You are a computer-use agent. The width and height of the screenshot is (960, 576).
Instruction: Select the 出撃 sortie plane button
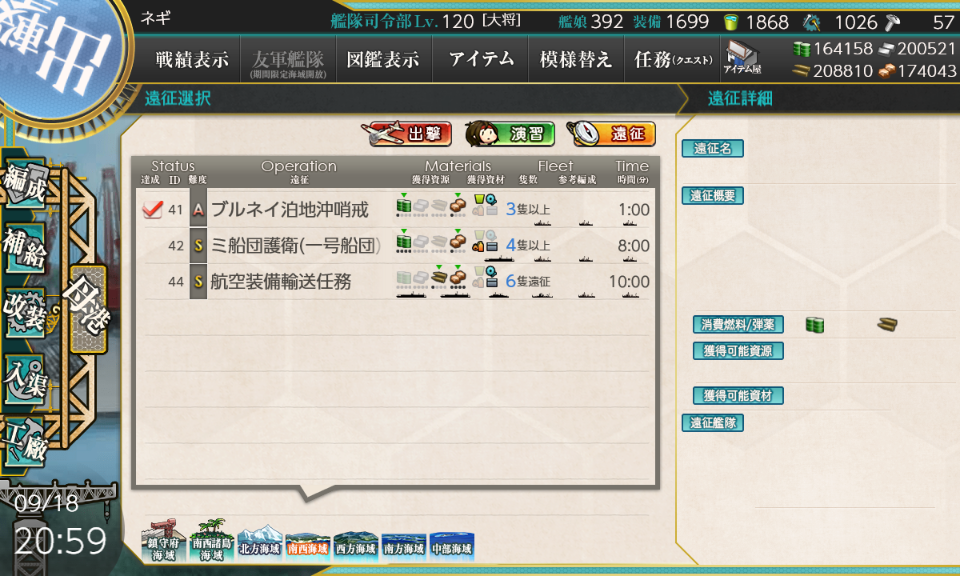tap(407, 133)
